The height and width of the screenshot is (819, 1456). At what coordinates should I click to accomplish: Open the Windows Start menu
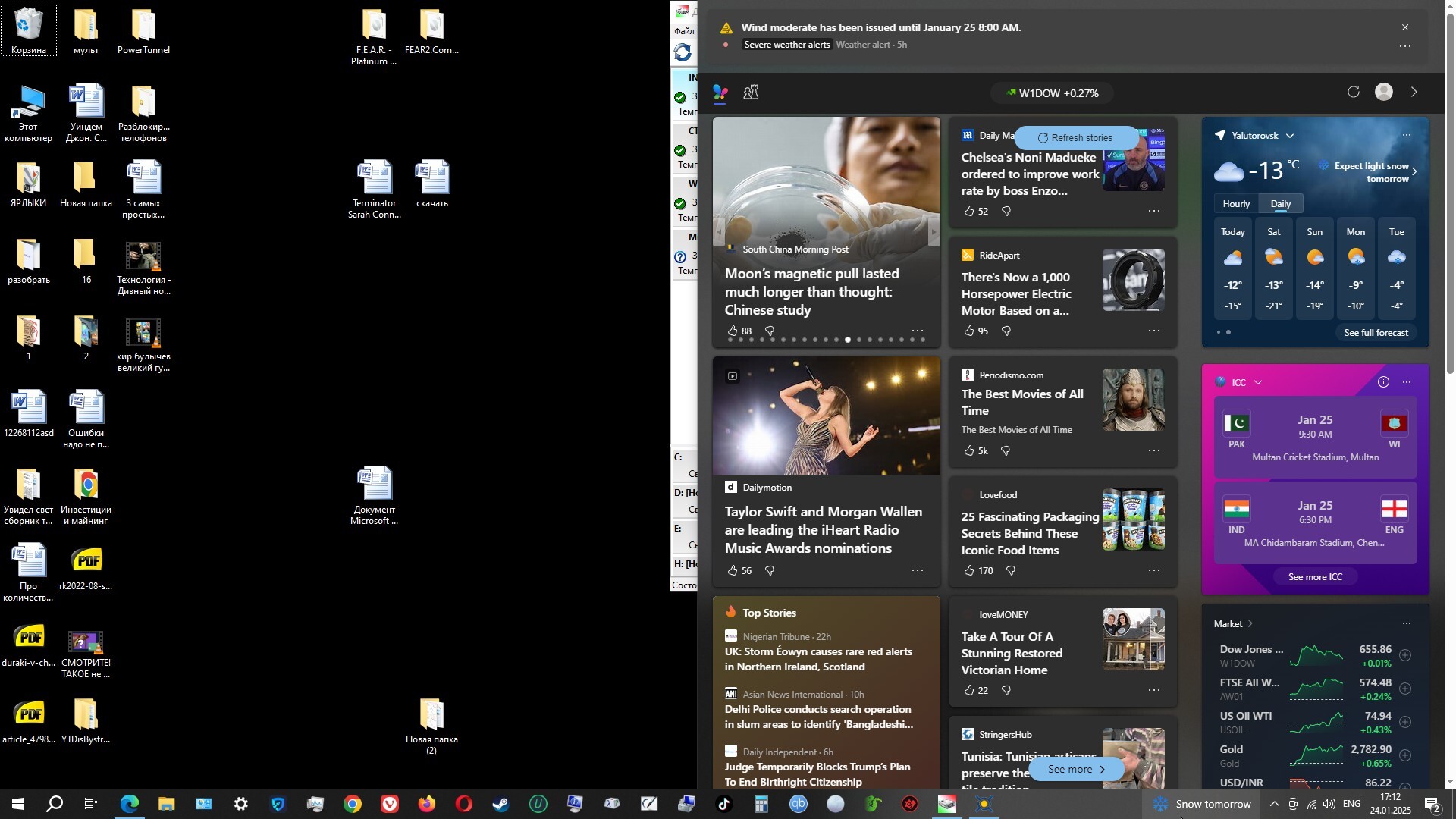[x=18, y=804]
